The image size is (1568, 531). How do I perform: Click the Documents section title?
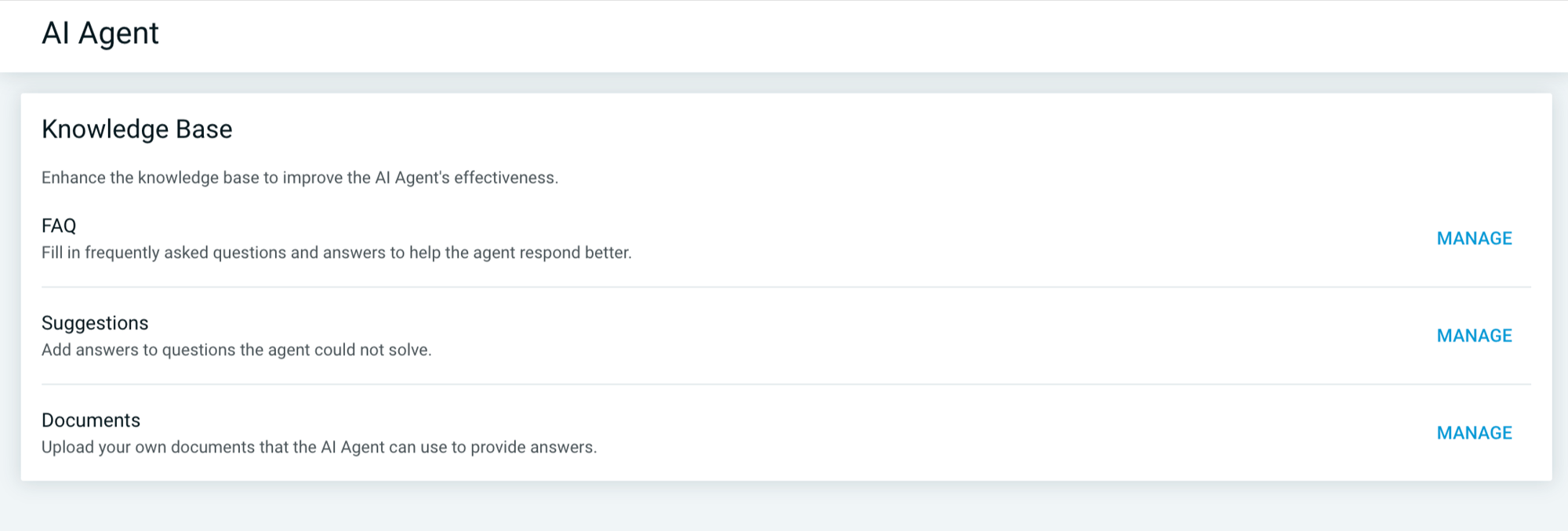(x=91, y=420)
